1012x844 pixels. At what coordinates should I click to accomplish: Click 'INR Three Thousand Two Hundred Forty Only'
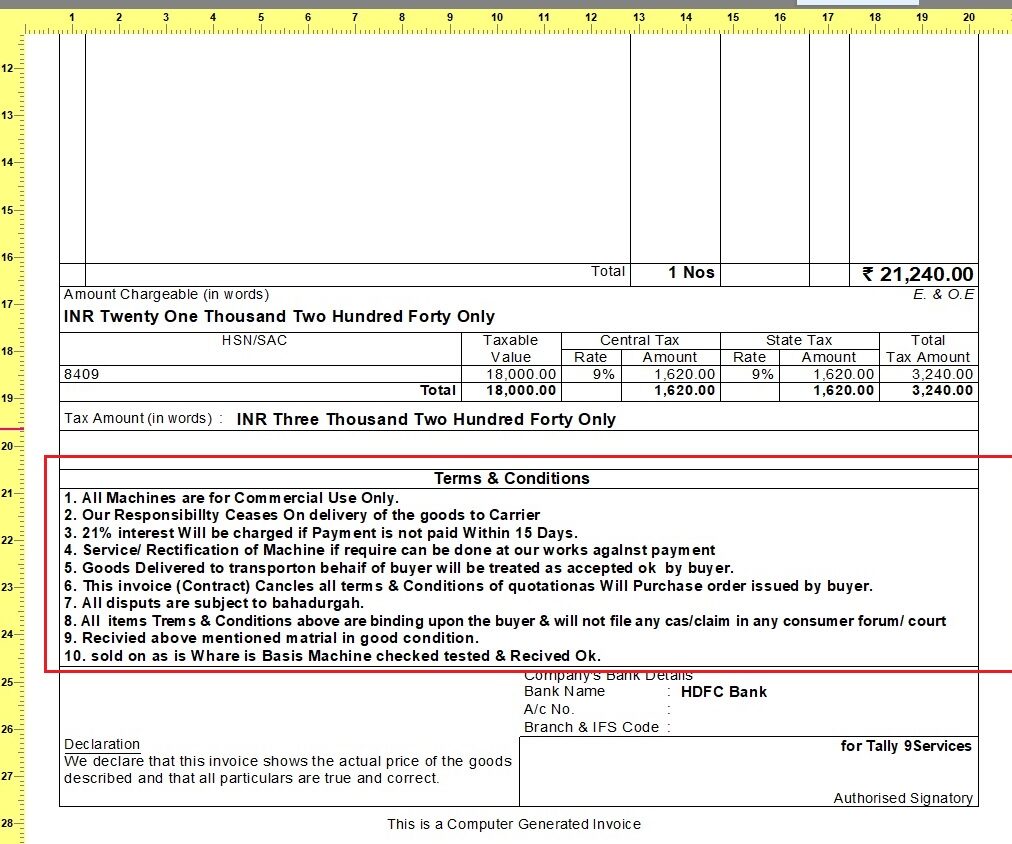coord(426,419)
